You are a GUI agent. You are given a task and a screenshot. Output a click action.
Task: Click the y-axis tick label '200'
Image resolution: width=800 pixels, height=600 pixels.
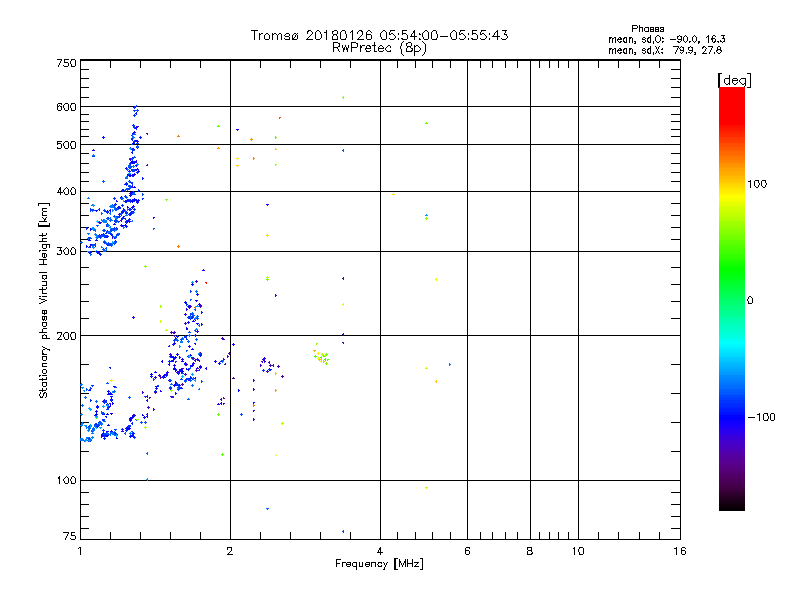point(66,336)
